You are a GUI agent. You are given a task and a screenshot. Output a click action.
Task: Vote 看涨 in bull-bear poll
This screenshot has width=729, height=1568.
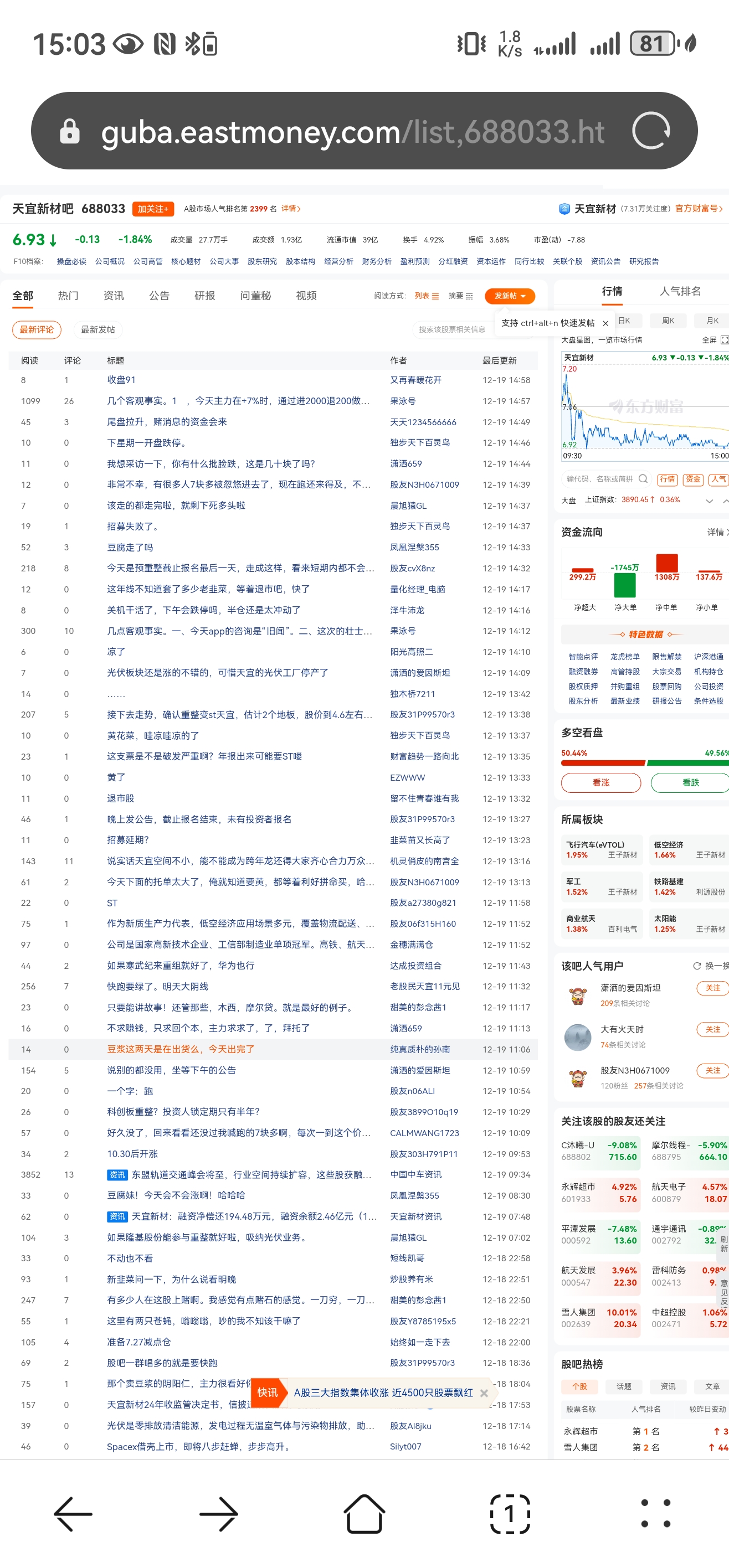point(600,782)
